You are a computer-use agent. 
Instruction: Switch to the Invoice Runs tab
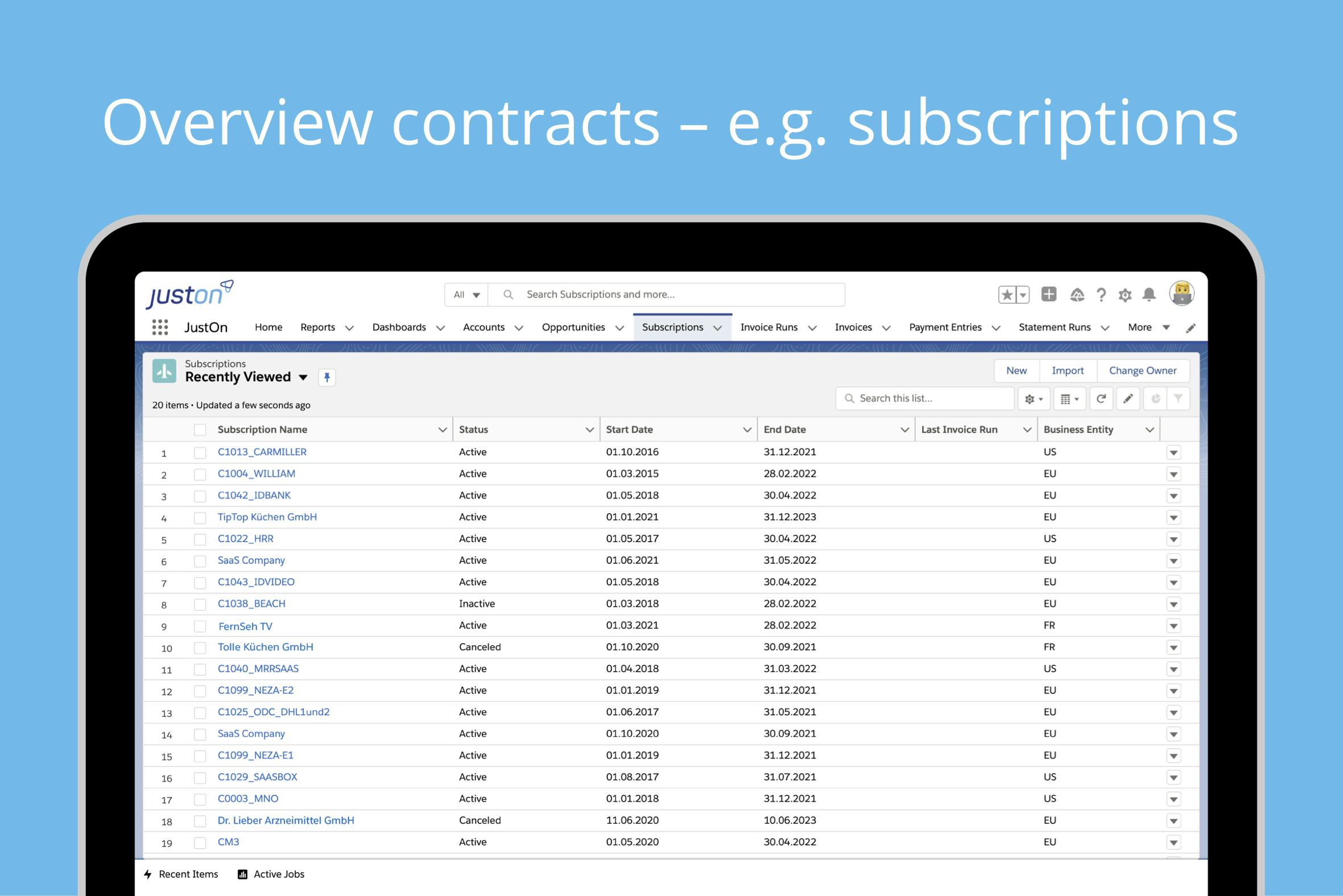[769, 327]
